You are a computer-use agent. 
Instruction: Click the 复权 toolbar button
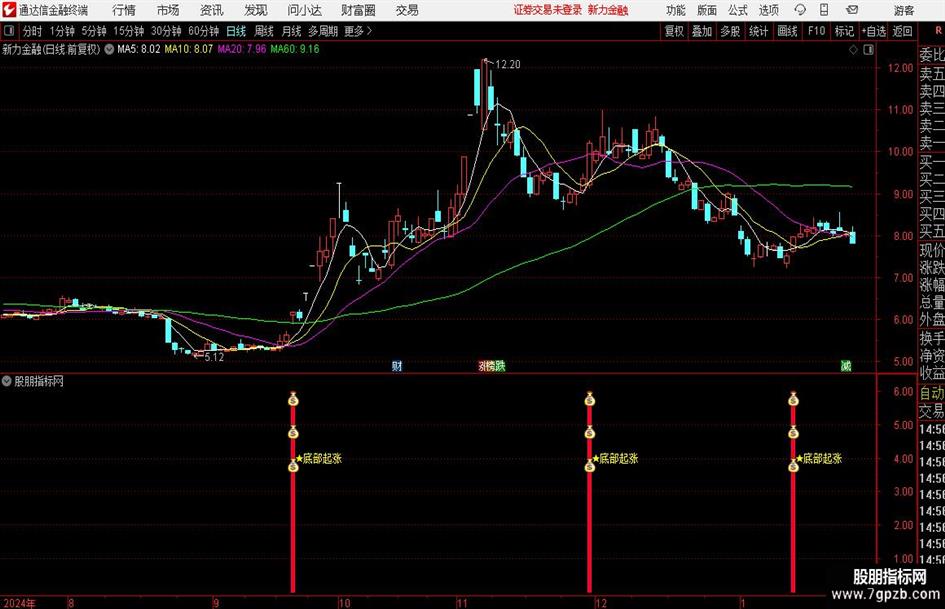point(674,31)
